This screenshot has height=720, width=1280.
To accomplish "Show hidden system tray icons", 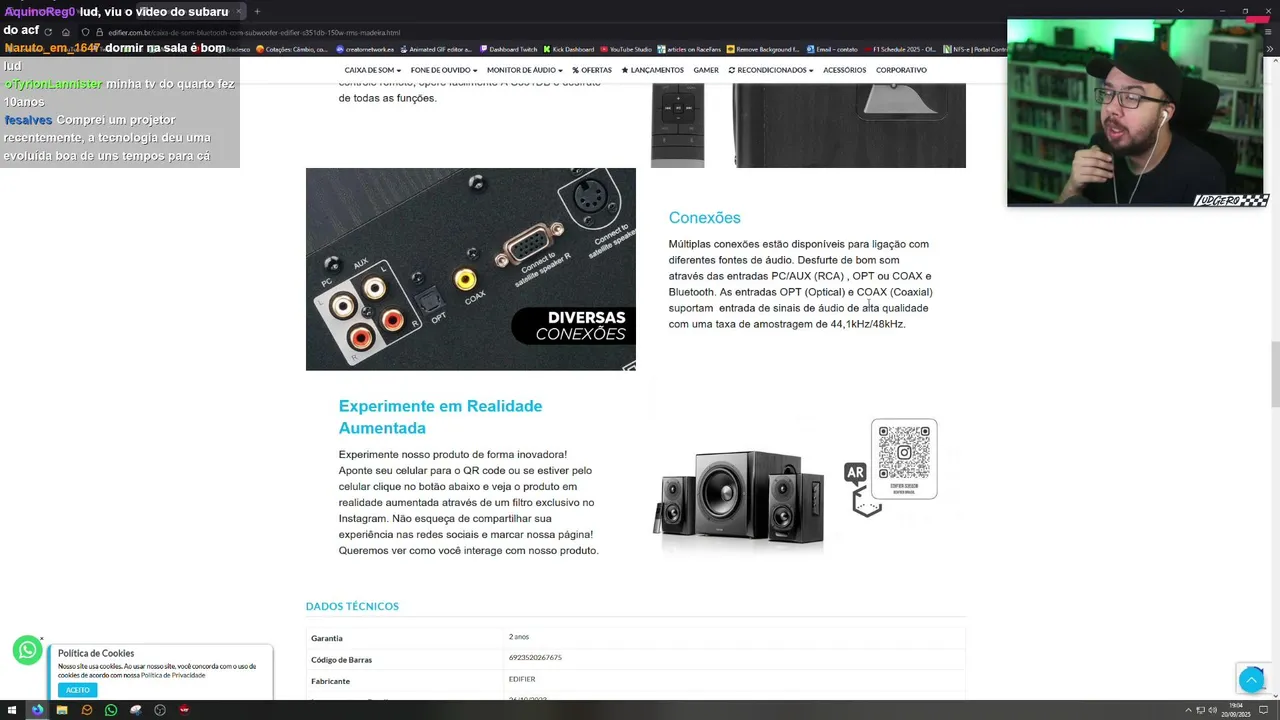I will click(1188, 710).
